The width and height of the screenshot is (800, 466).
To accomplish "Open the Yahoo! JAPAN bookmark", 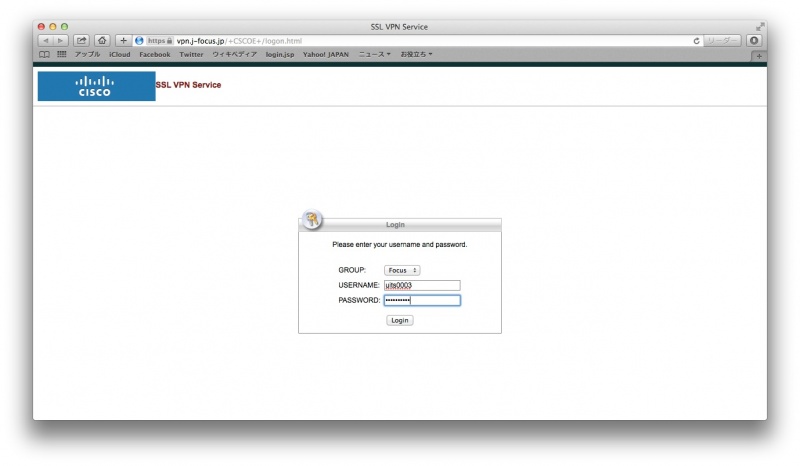I will tap(326, 54).
